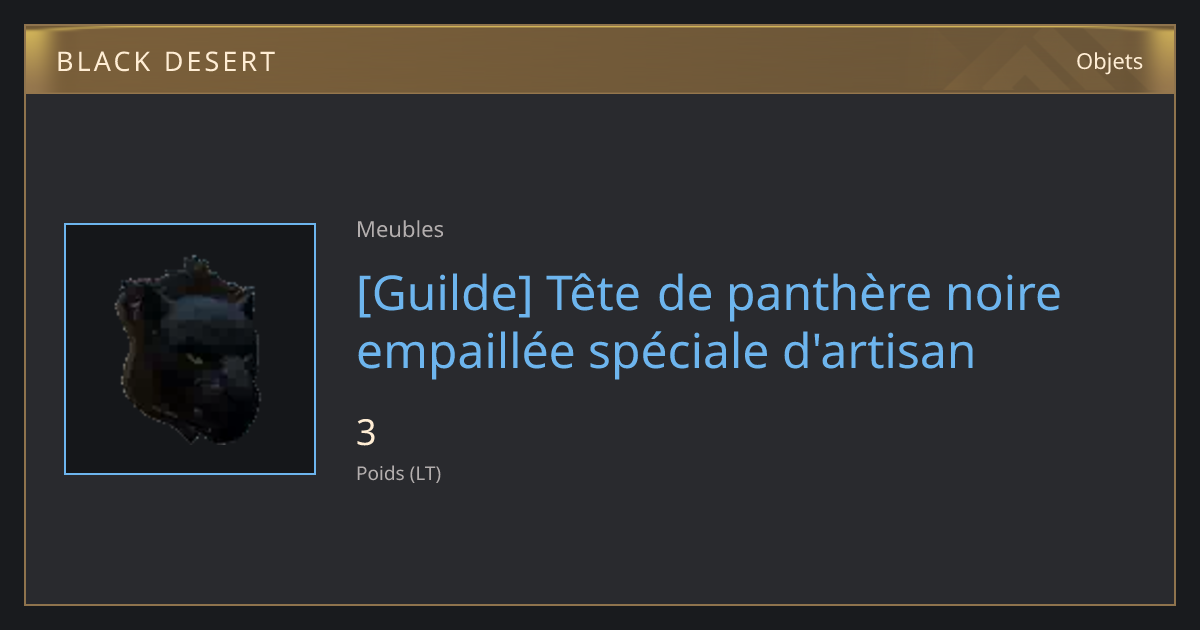The image size is (1200, 630).
Task: Open the Meubles category
Action: (400, 229)
